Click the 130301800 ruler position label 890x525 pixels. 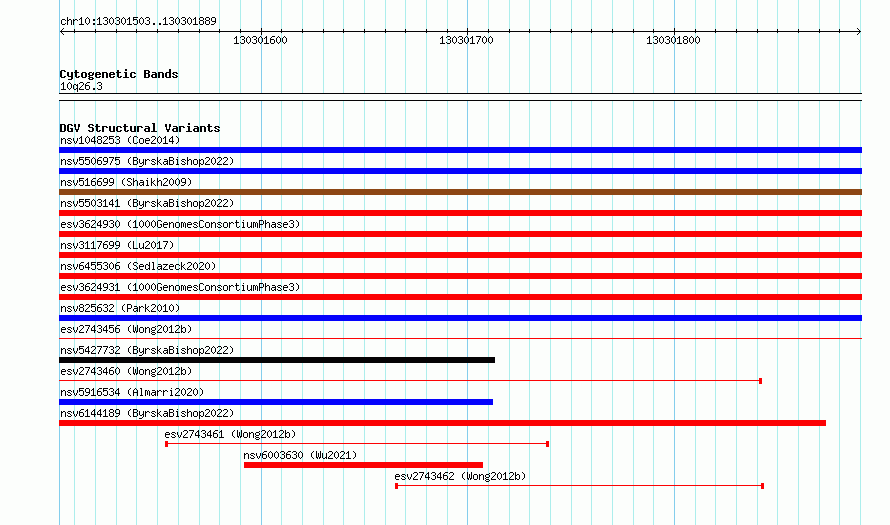[673, 40]
